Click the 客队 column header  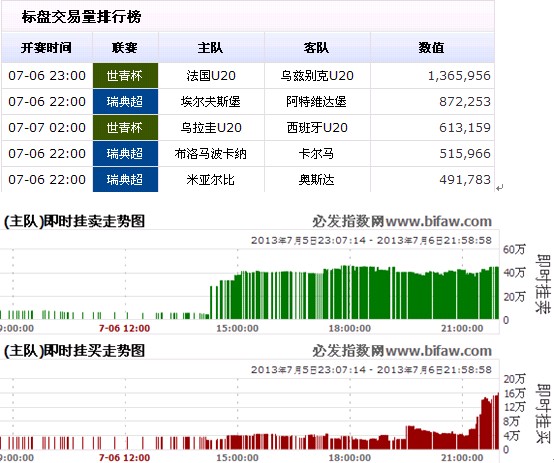317,48
